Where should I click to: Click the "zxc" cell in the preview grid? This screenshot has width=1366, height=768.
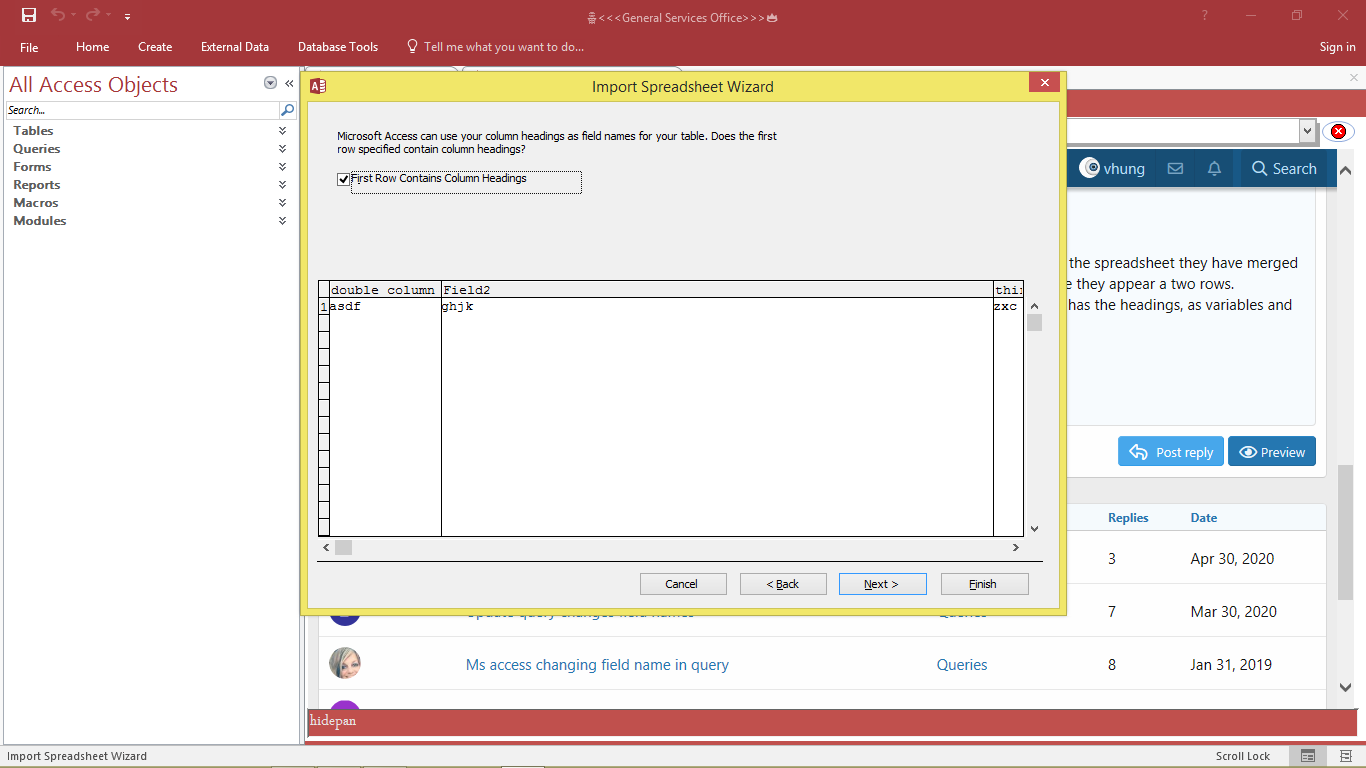click(1008, 306)
